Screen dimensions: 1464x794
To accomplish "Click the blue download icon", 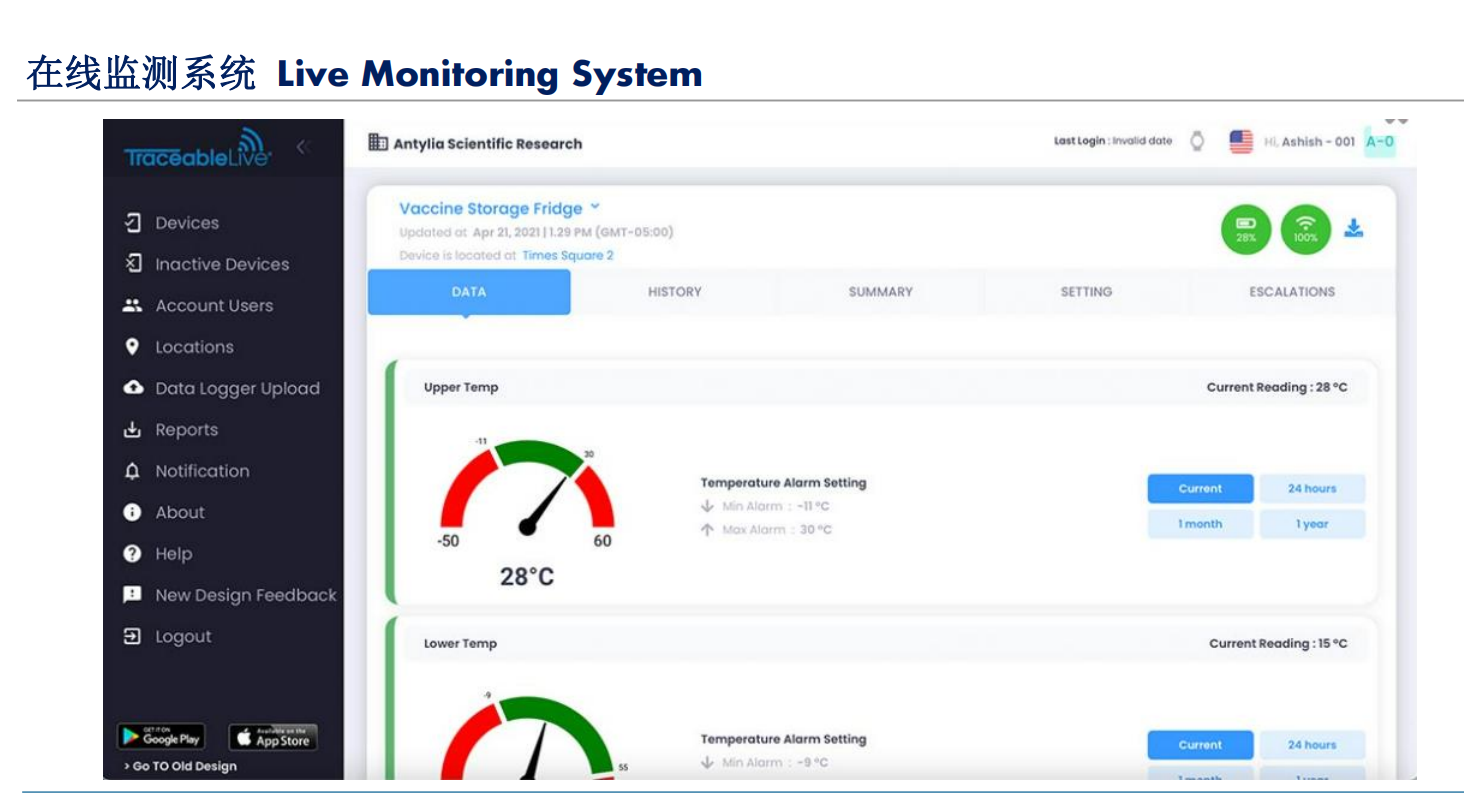I will click(1353, 228).
